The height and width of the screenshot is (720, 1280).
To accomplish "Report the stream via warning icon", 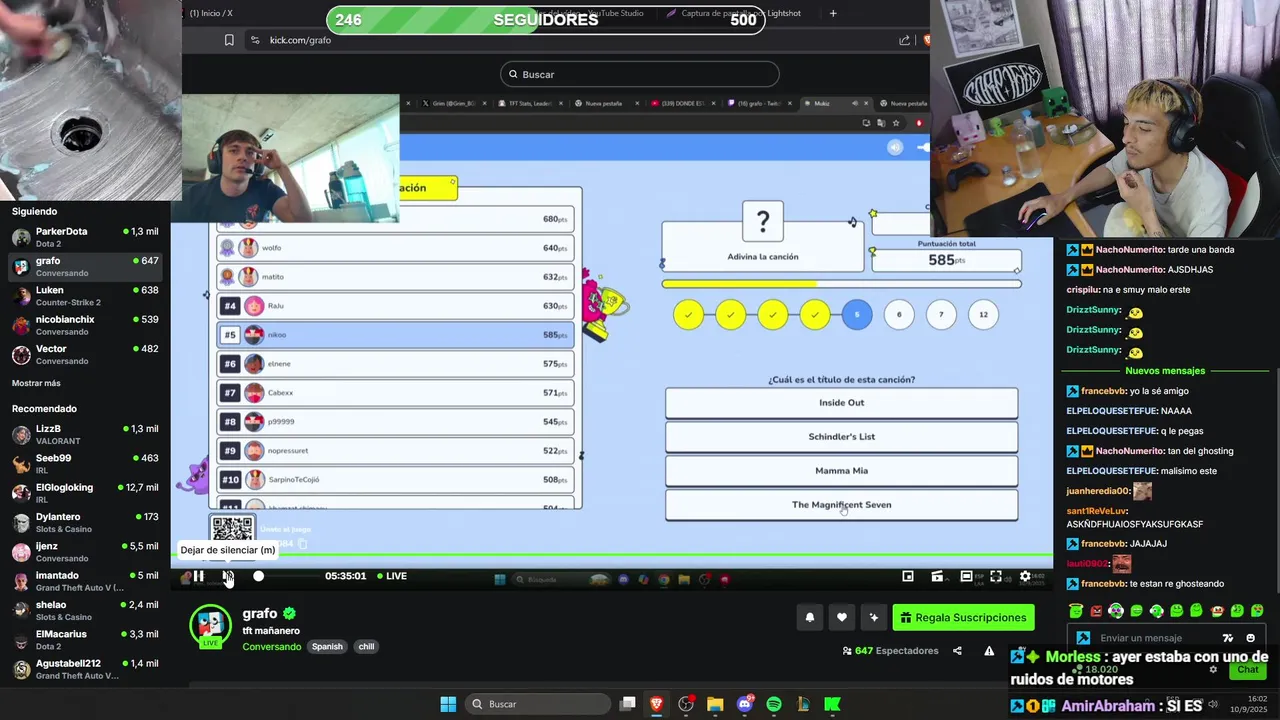I will point(989,651).
